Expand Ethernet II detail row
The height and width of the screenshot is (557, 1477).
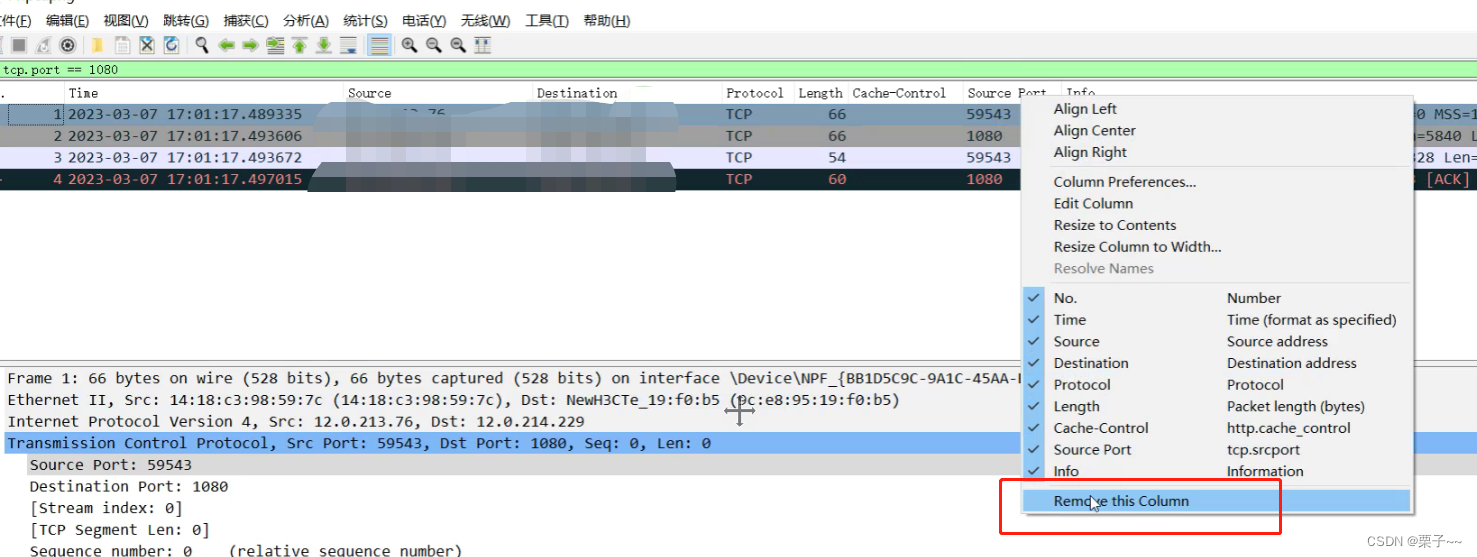510,400
